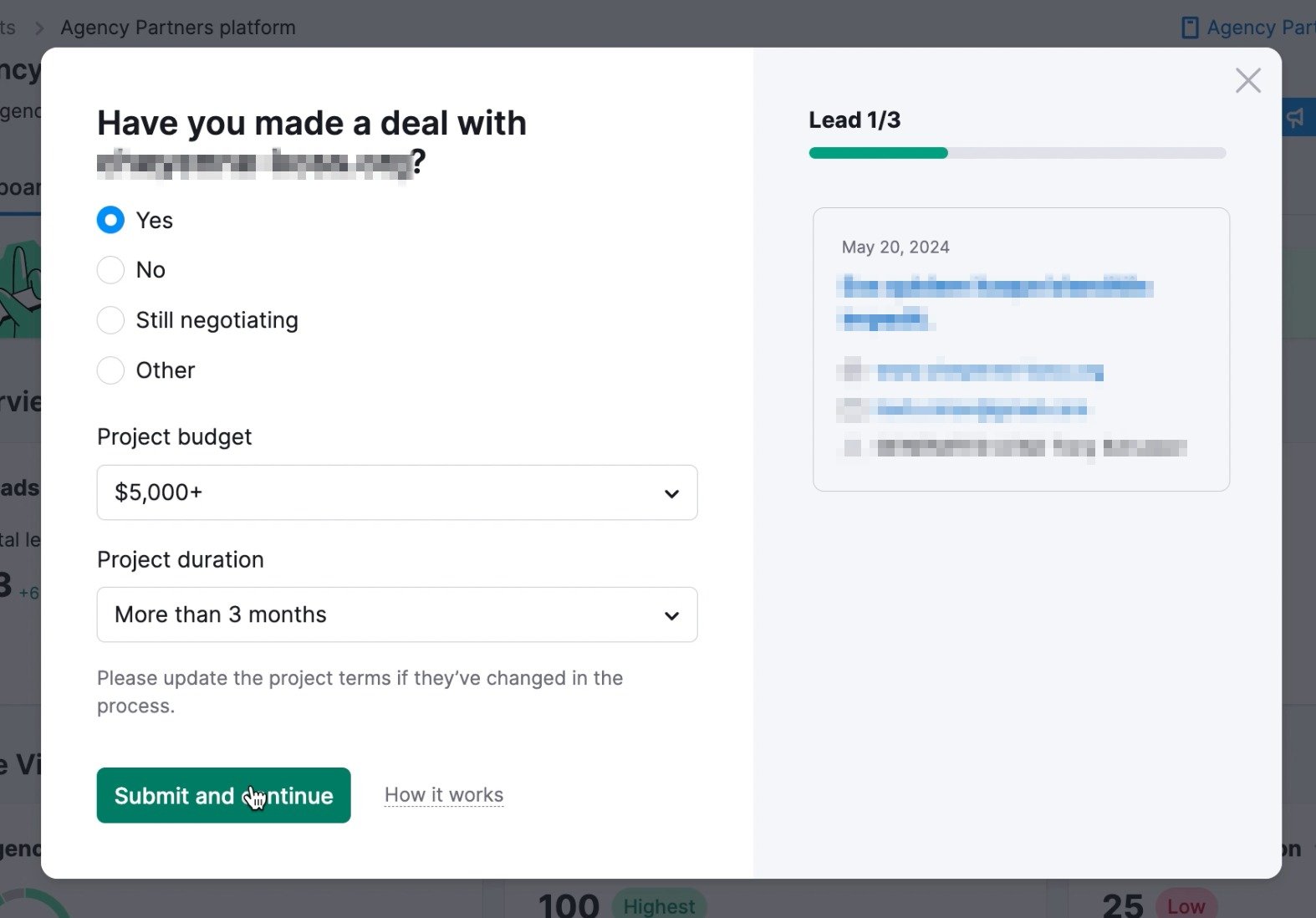1316x918 pixels.
Task: Click the first contact icon in the lead card
Action: [850, 371]
